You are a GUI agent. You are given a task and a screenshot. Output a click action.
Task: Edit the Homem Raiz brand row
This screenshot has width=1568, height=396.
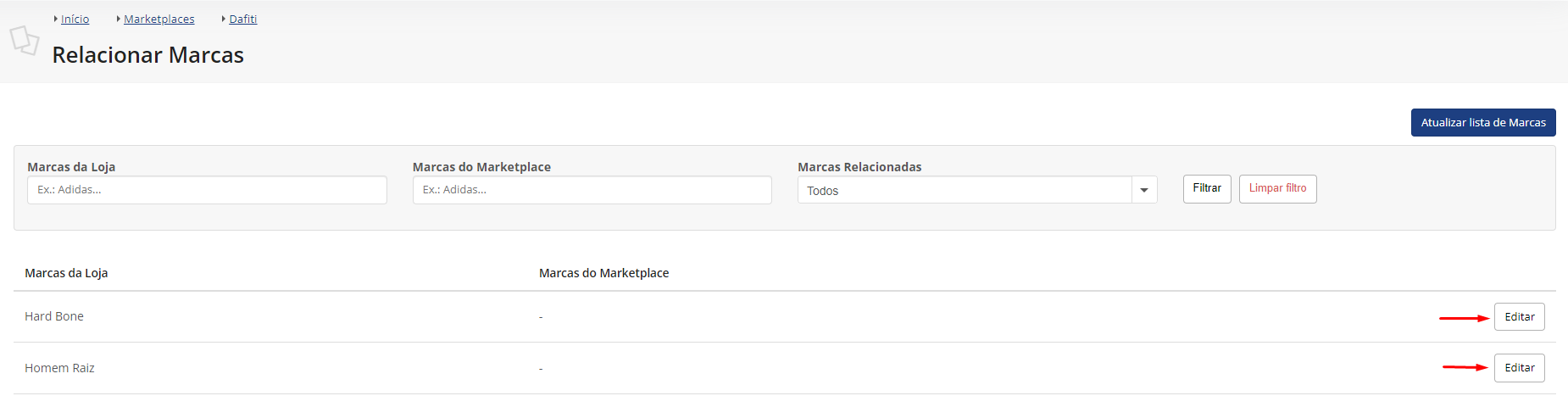(x=1520, y=368)
